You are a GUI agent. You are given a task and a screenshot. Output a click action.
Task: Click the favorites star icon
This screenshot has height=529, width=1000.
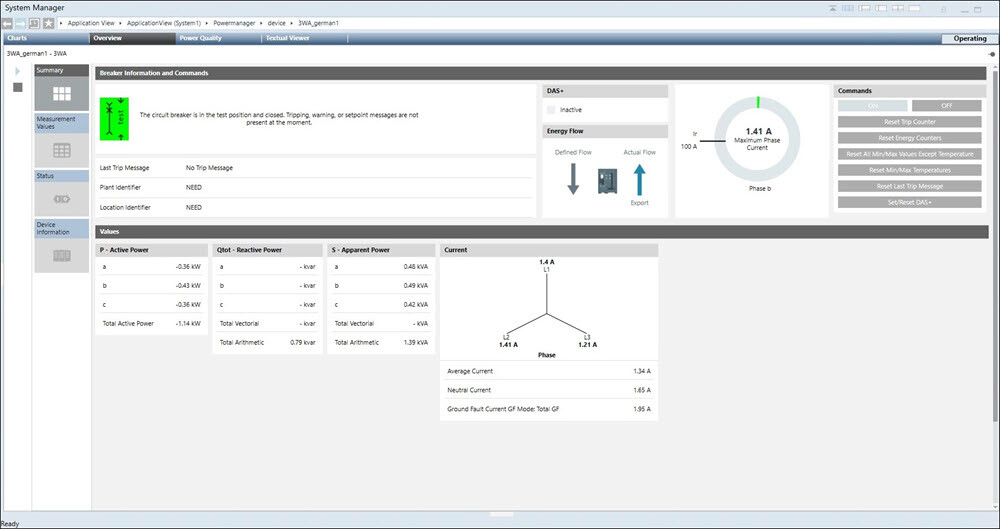pyautogui.click(x=48, y=22)
